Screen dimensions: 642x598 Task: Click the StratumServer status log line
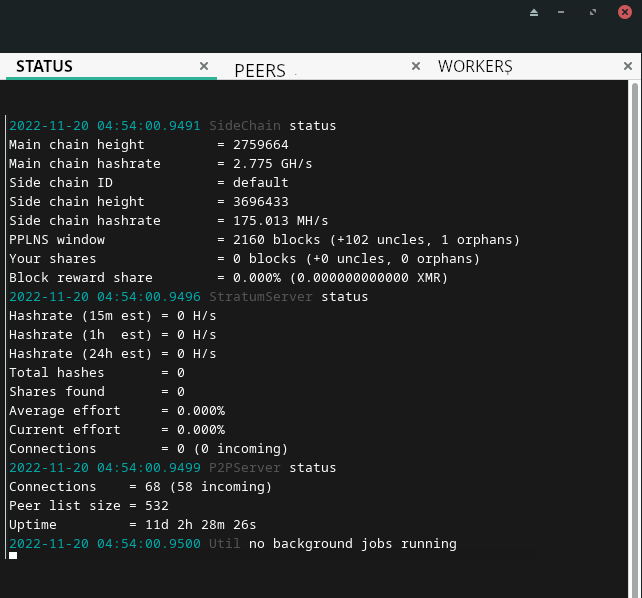click(x=188, y=297)
